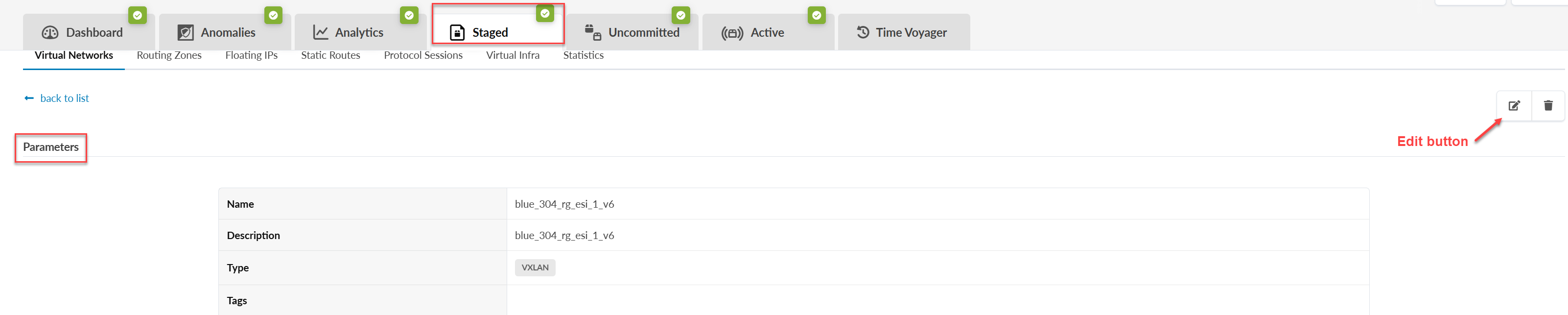Click the Uncommitted tab icon

(593, 32)
